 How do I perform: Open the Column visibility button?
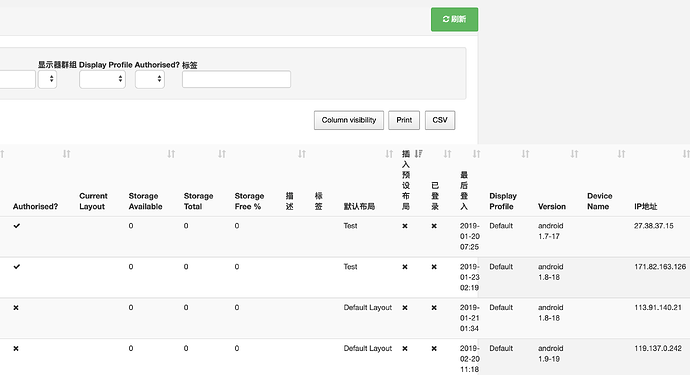pyautogui.click(x=349, y=120)
